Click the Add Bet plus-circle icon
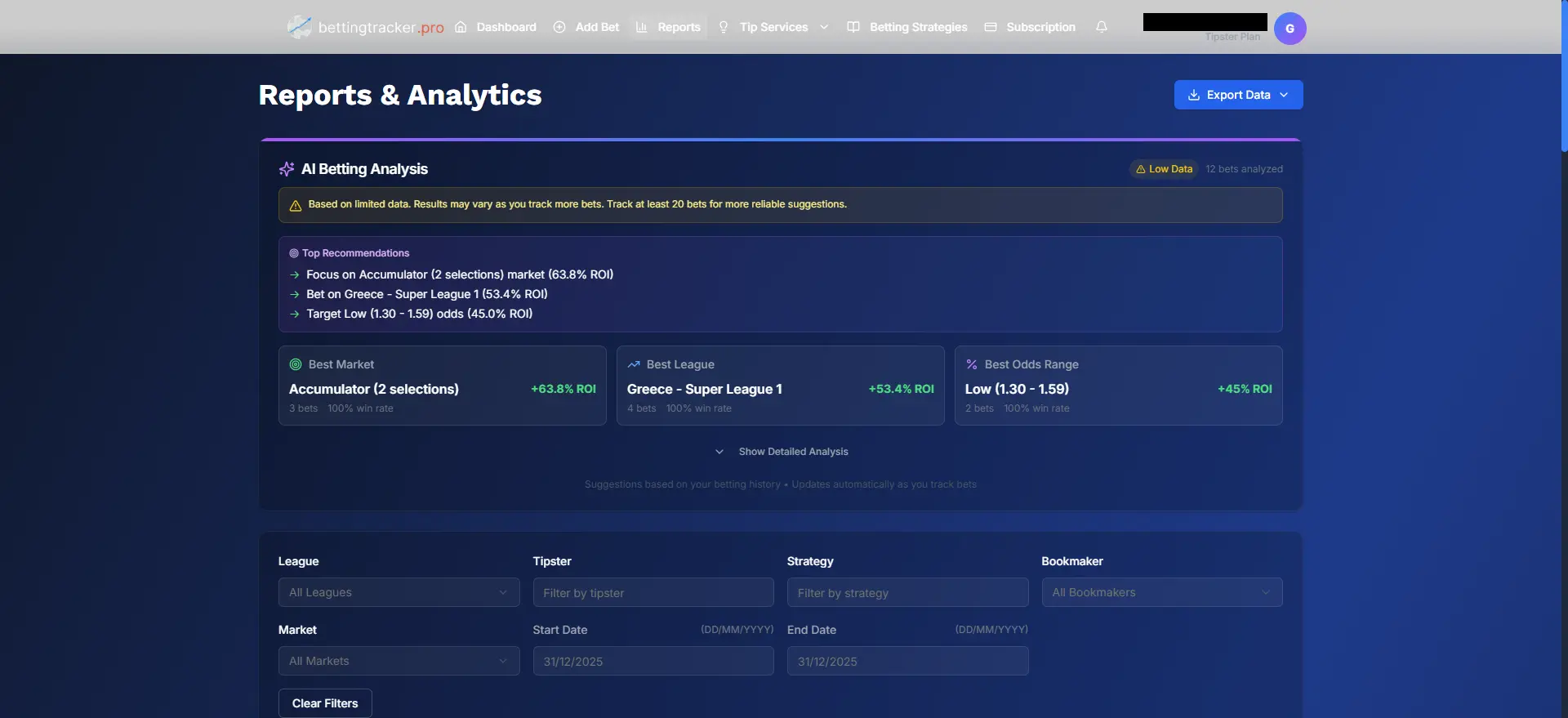The image size is (1568, 718). (x=559, y=27)
